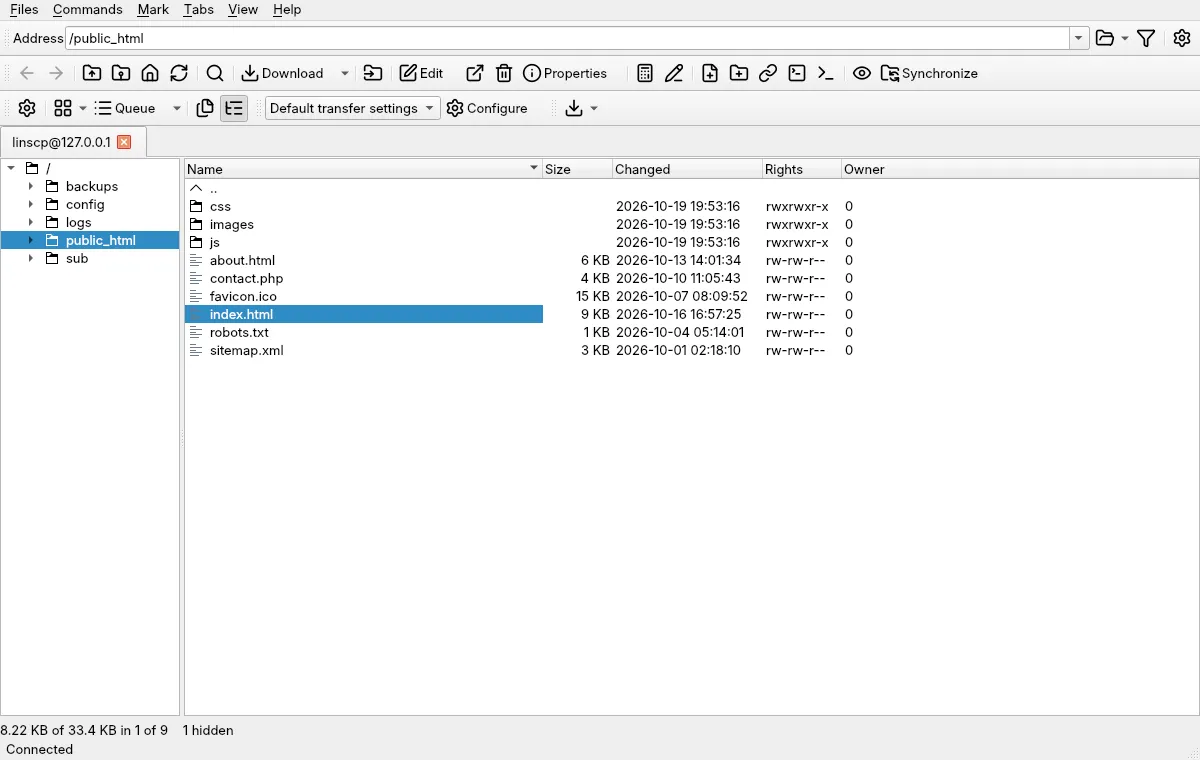Open the Help menu
1200x760 pixels.
pyautogui.click(x=287, y=9)
